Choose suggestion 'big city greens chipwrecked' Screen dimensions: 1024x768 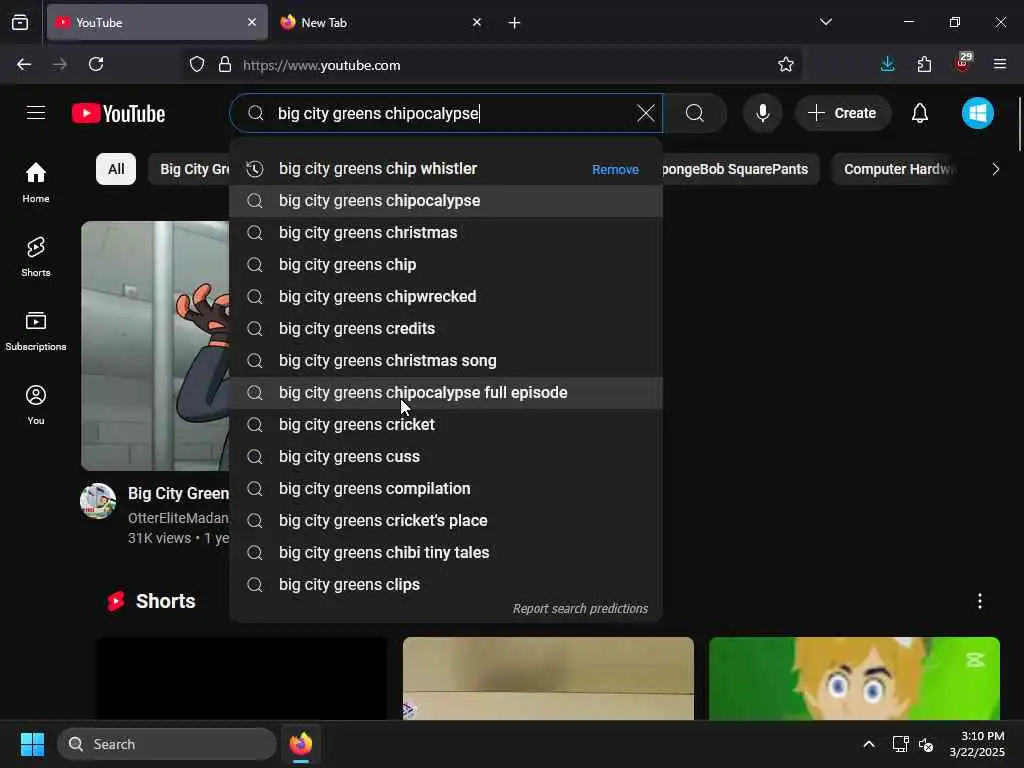[x=446, y=296]
